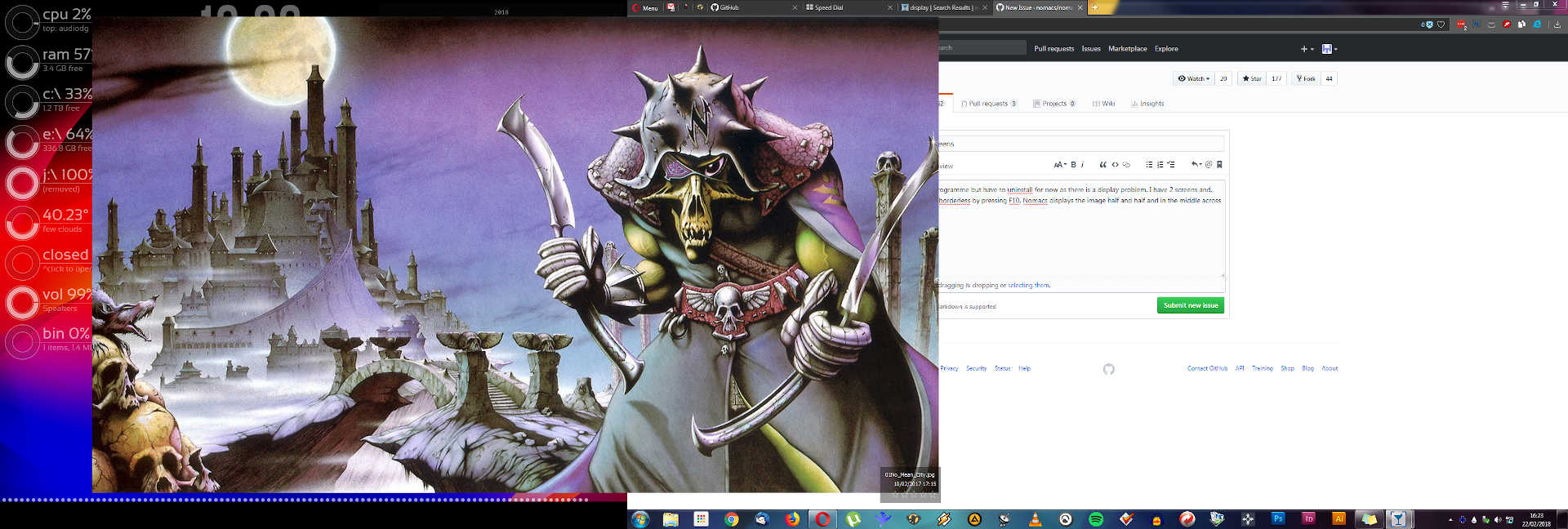1568x529 pixels.
Task: Click in the issue comment text area
Action: [1081, 229]
